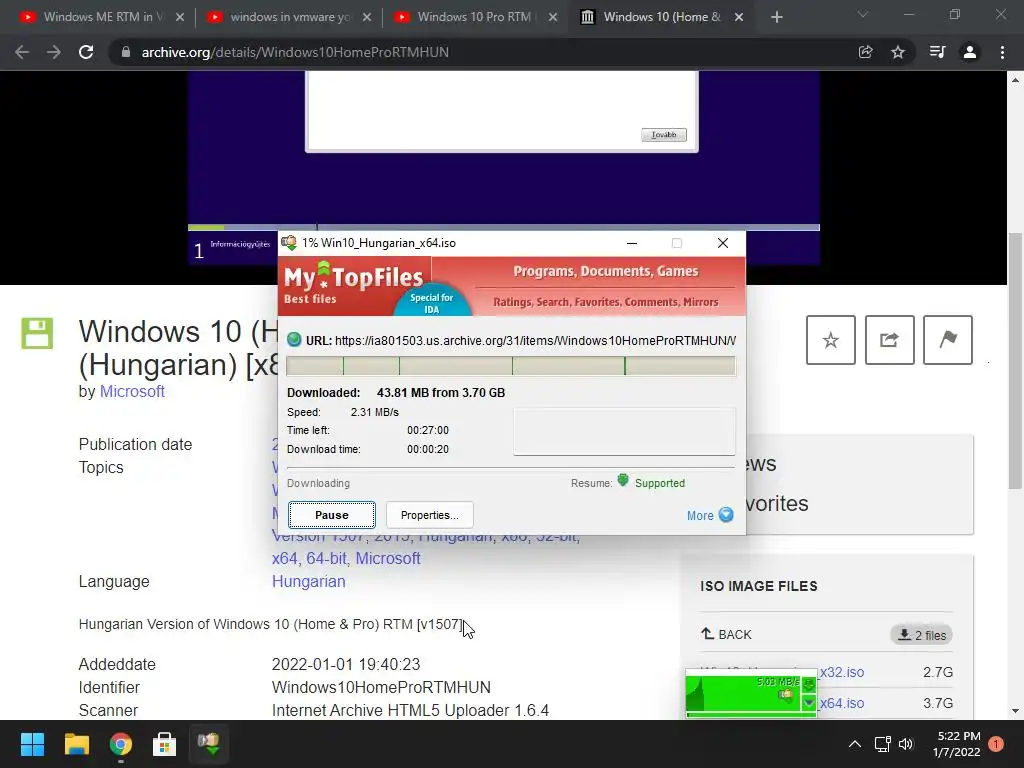Click the Tovább button in the preview image
This screenshot has width=1024, height=768.
(664, 135)
